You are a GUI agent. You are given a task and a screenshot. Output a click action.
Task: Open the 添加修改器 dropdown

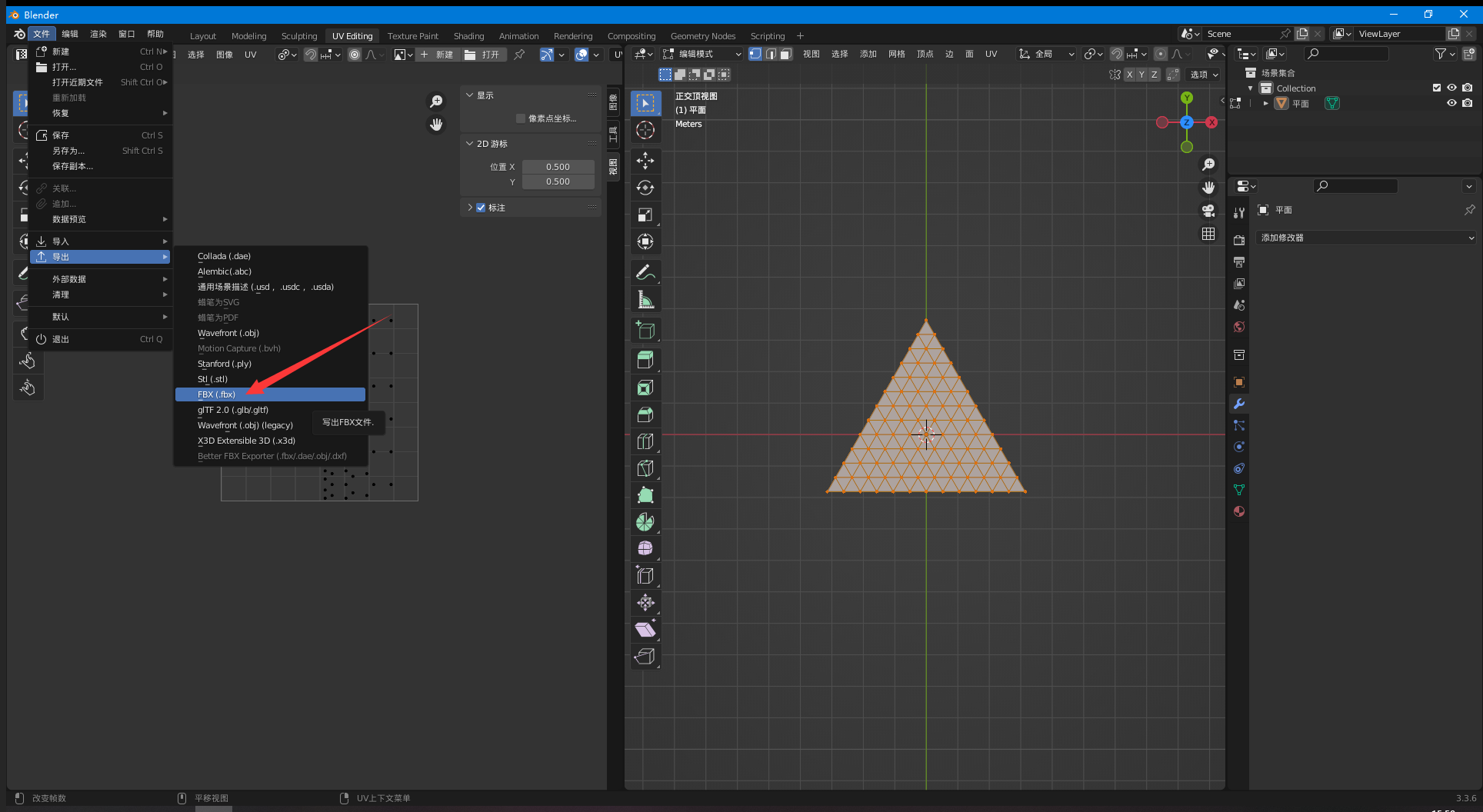tap(1366, 238)
